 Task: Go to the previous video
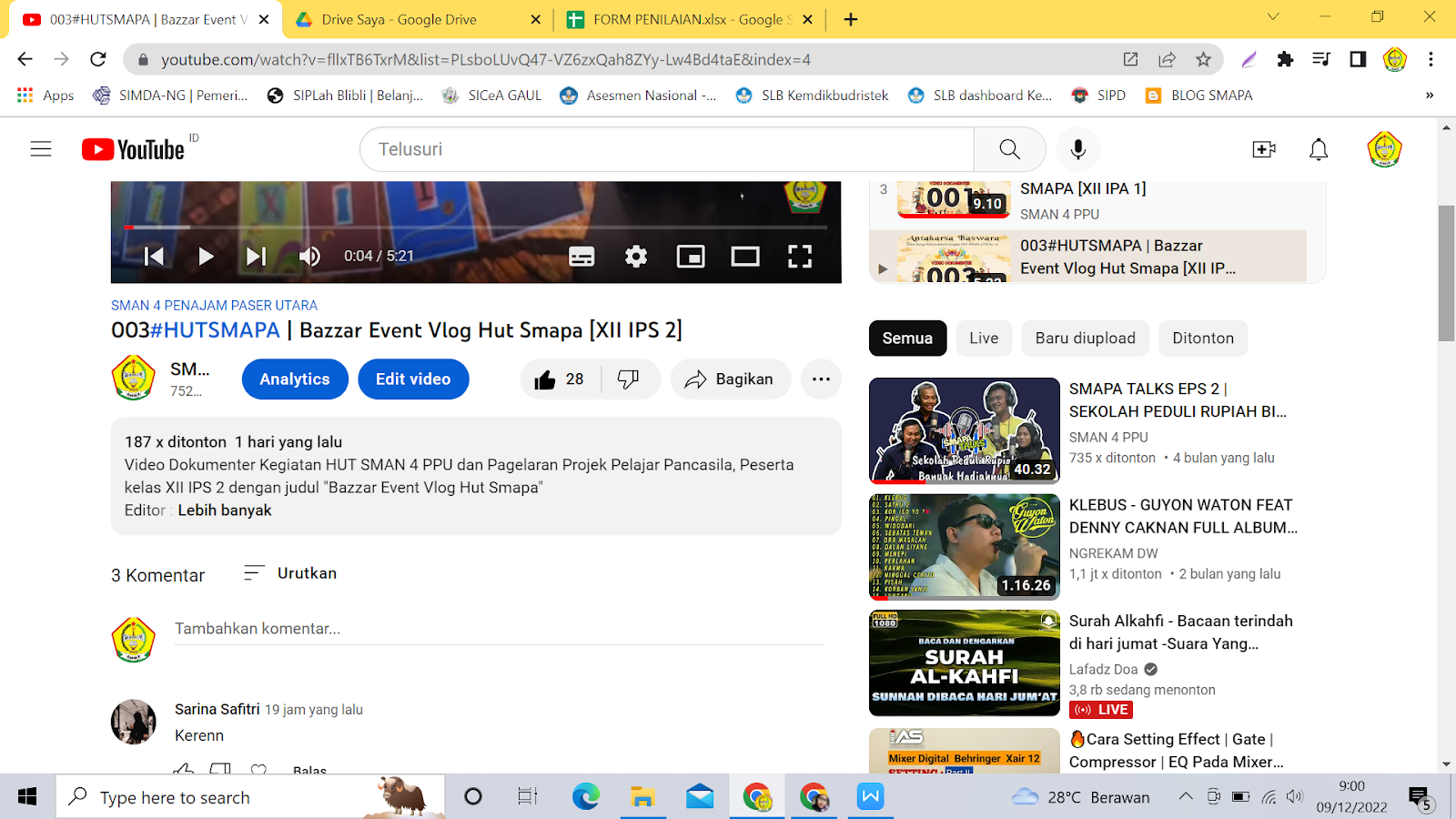point(154,257)
